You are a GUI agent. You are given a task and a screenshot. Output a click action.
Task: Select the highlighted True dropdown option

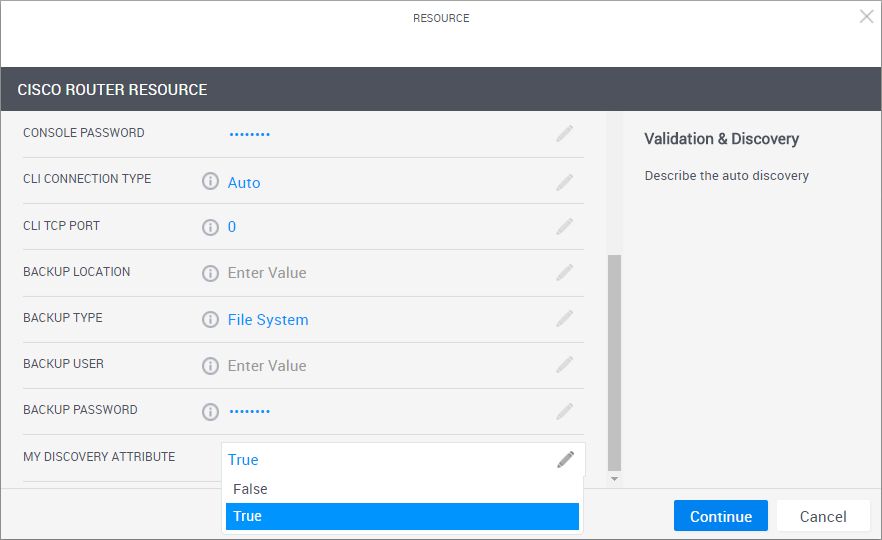click(402, 516)
